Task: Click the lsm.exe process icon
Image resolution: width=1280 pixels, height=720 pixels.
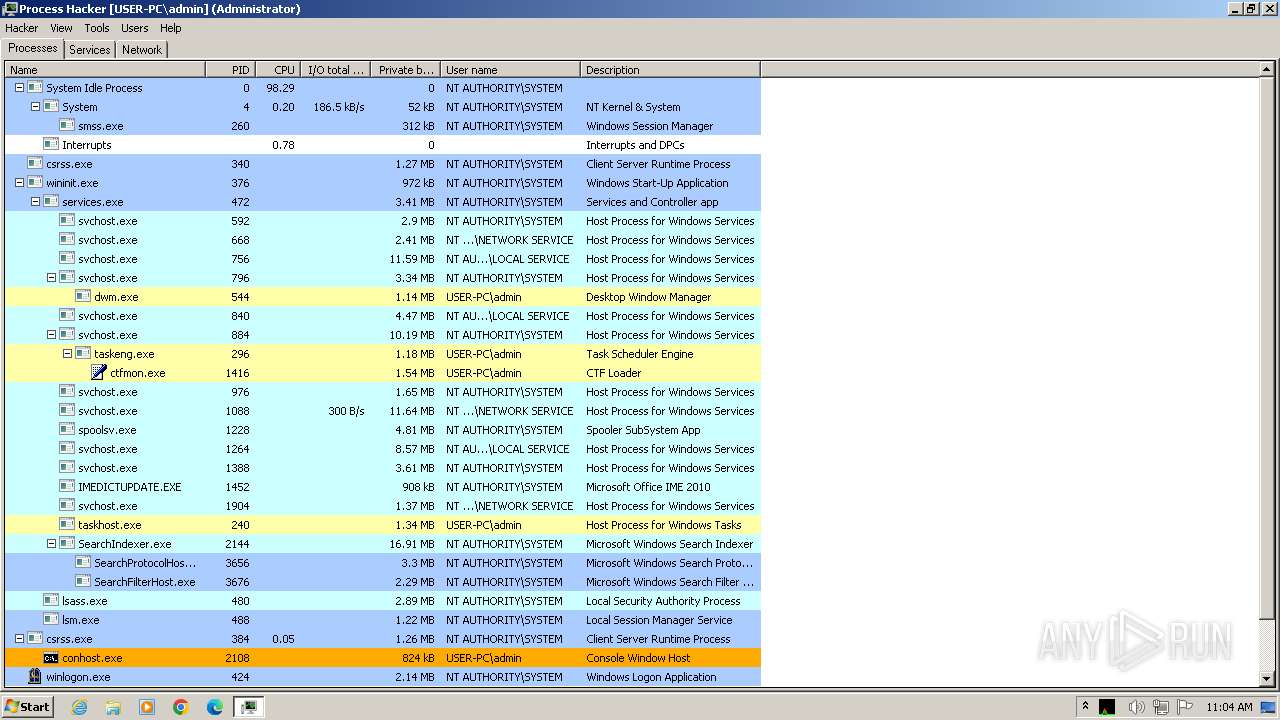Action: pos(51,620)
